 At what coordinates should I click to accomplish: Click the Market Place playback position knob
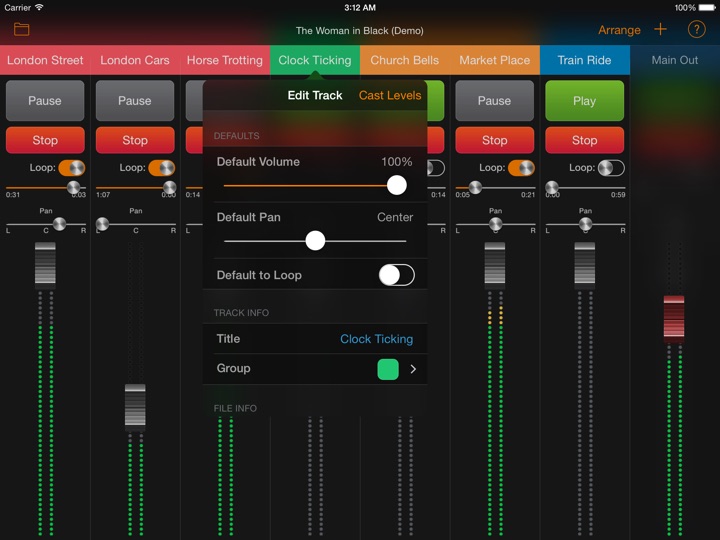tap(475, 187)
